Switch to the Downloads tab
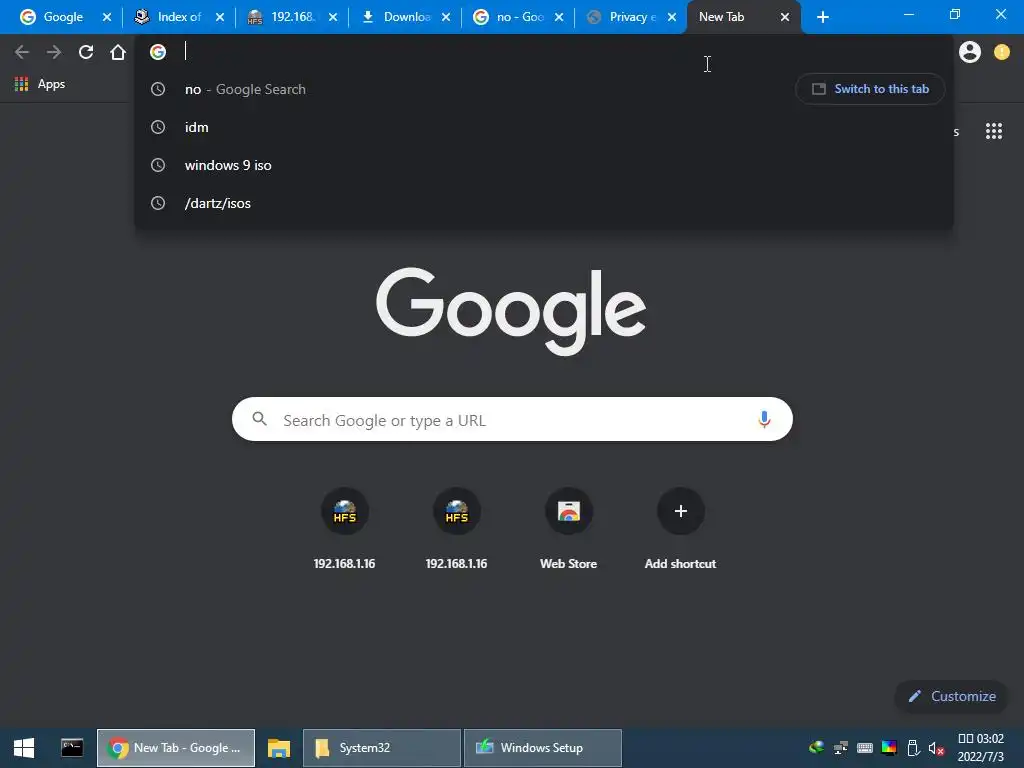 [397, 17]
